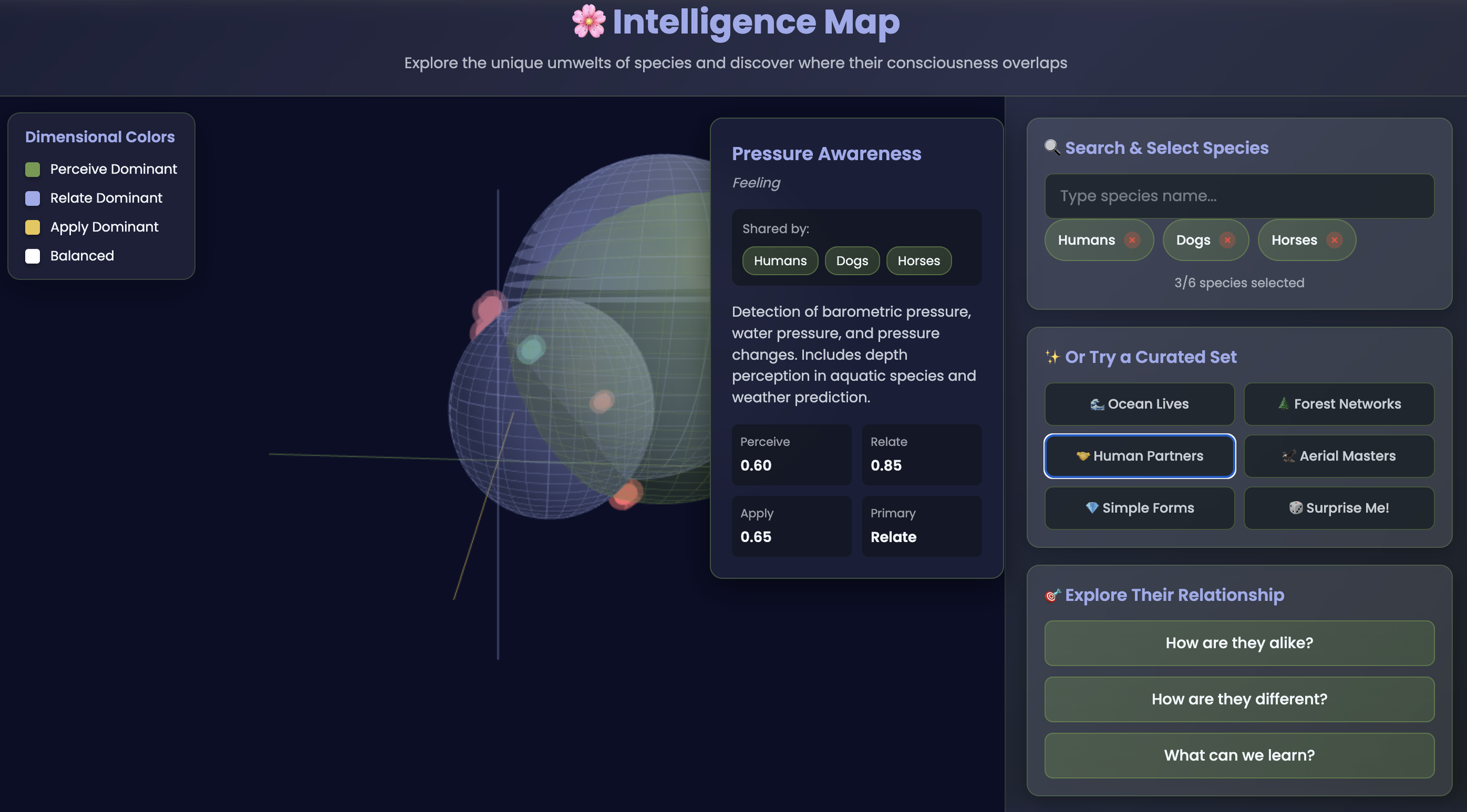Open the Forest Networks preset
Screen dimensions: 1467x812
click(x=1338, y=404)
